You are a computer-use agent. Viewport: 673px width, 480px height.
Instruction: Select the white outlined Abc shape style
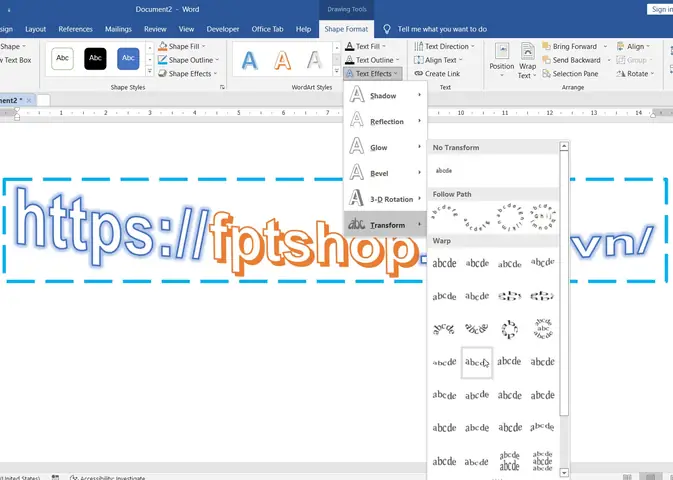[62, 58]
